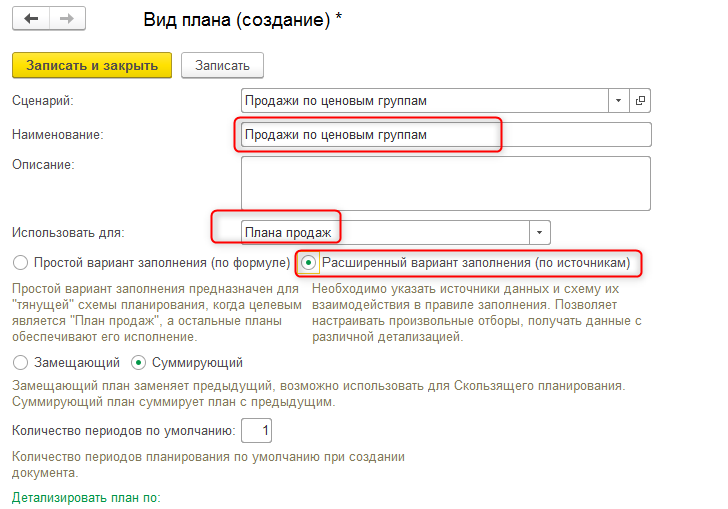Screen dimensions: 728x509
Task: Select 'Расширенный вариант заполнения (по источникам)'
Action: tap(310, 263)
